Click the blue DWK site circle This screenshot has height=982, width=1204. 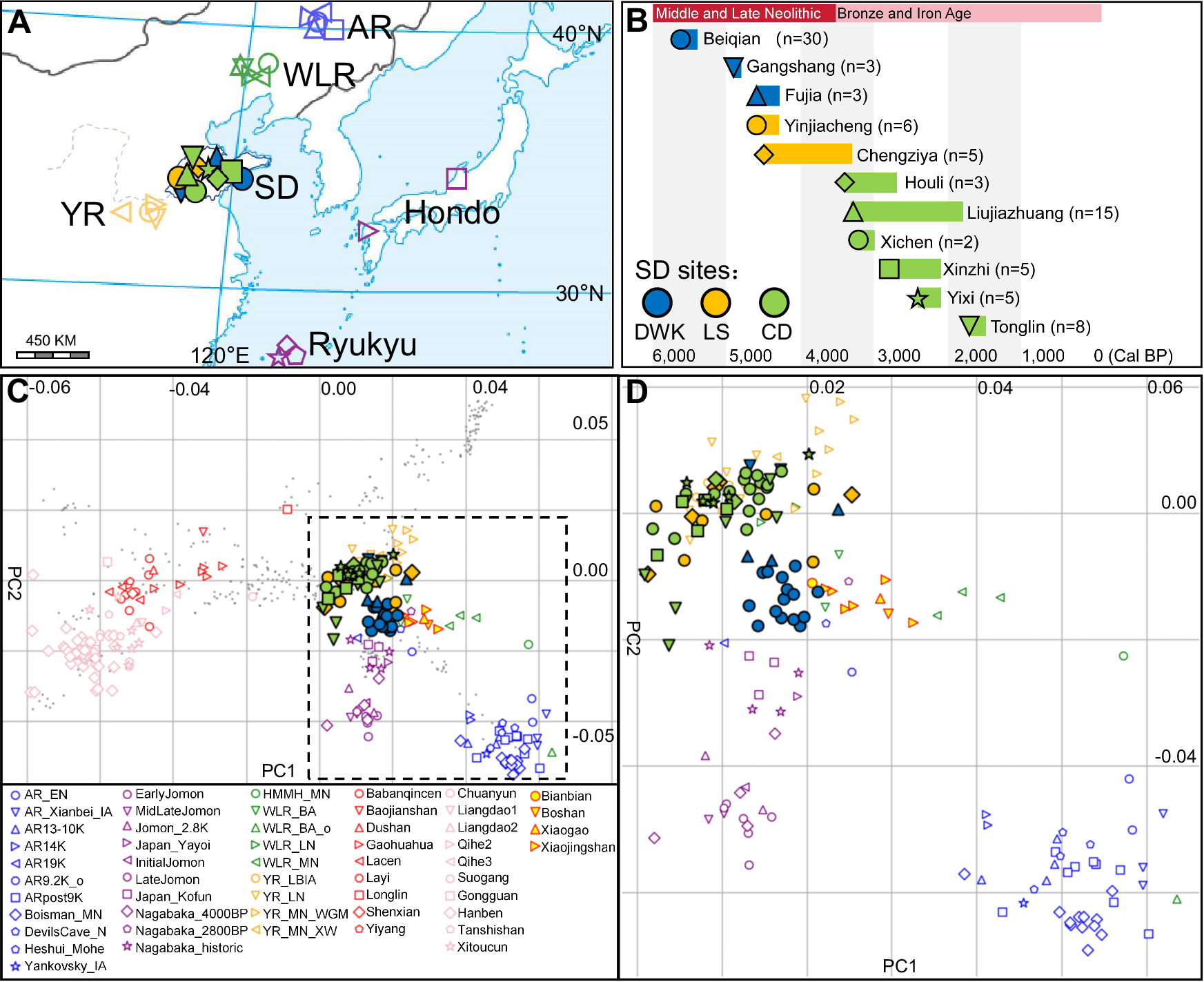658,302
